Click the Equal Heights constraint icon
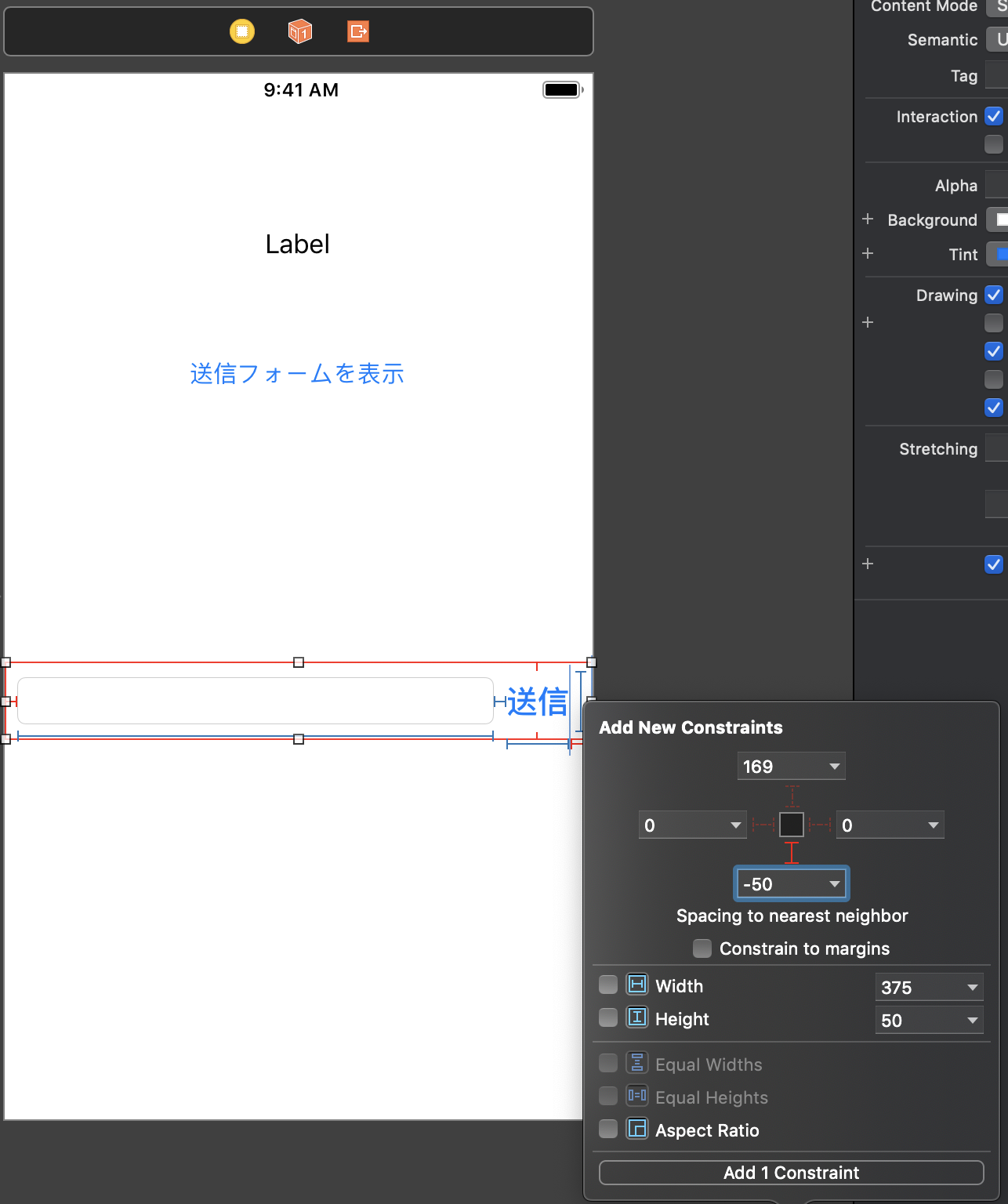The height and width of the screenshot is (1204, 1008). point(636,1095)
